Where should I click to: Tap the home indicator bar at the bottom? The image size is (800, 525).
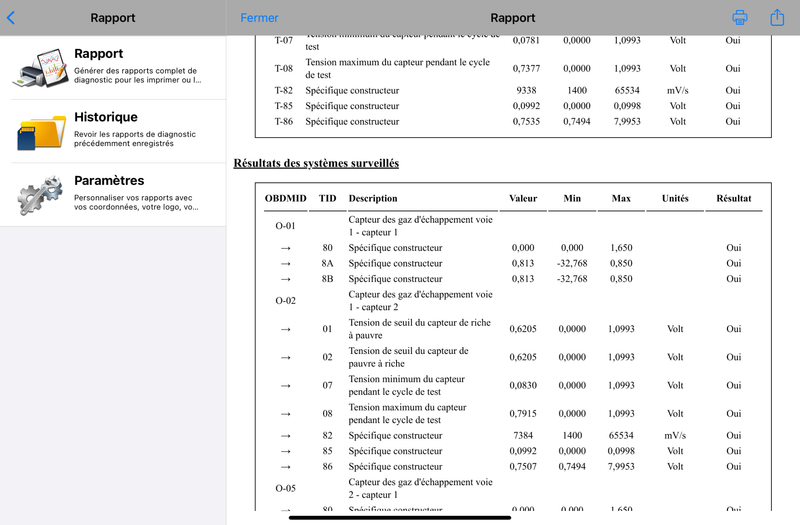[400, 517]
